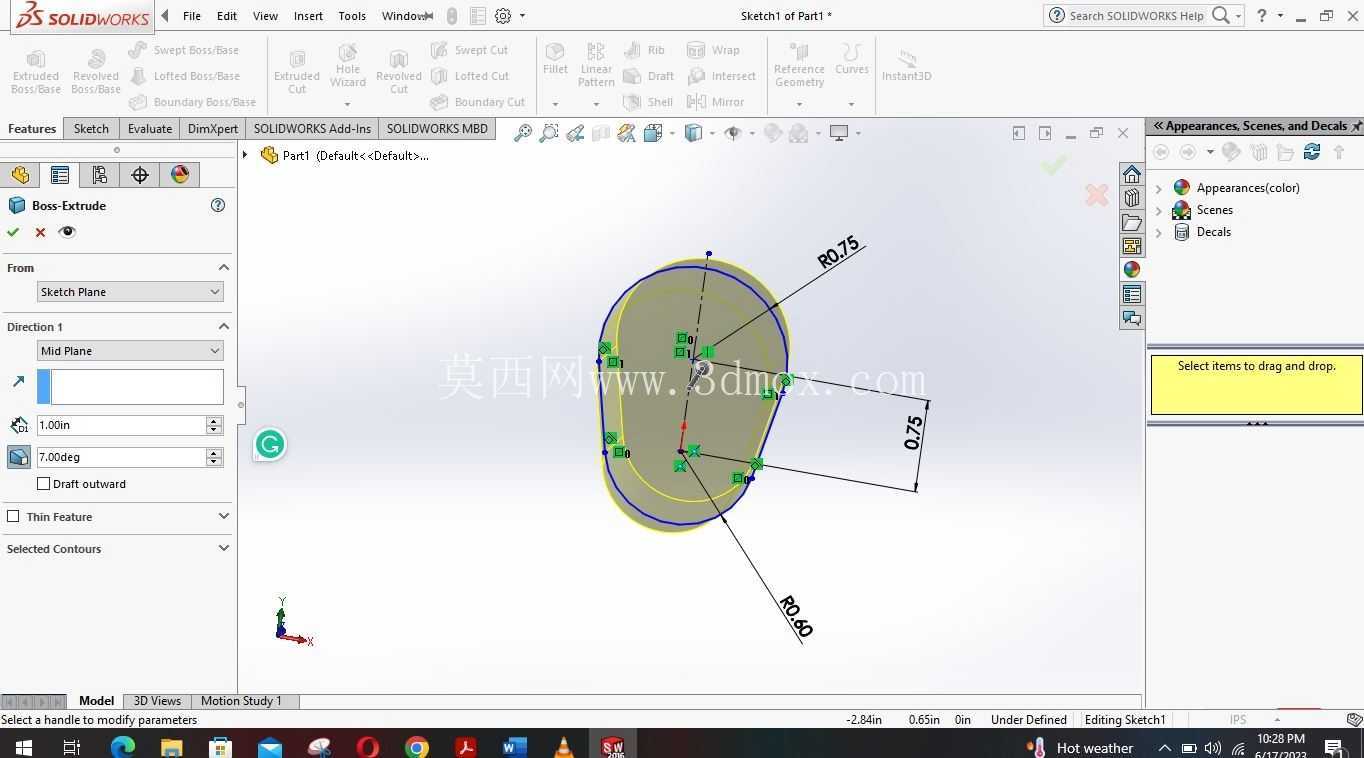Screen dimensions: 1364x758
Task: Open the Tools menu
Action: (x=352, y=16)
